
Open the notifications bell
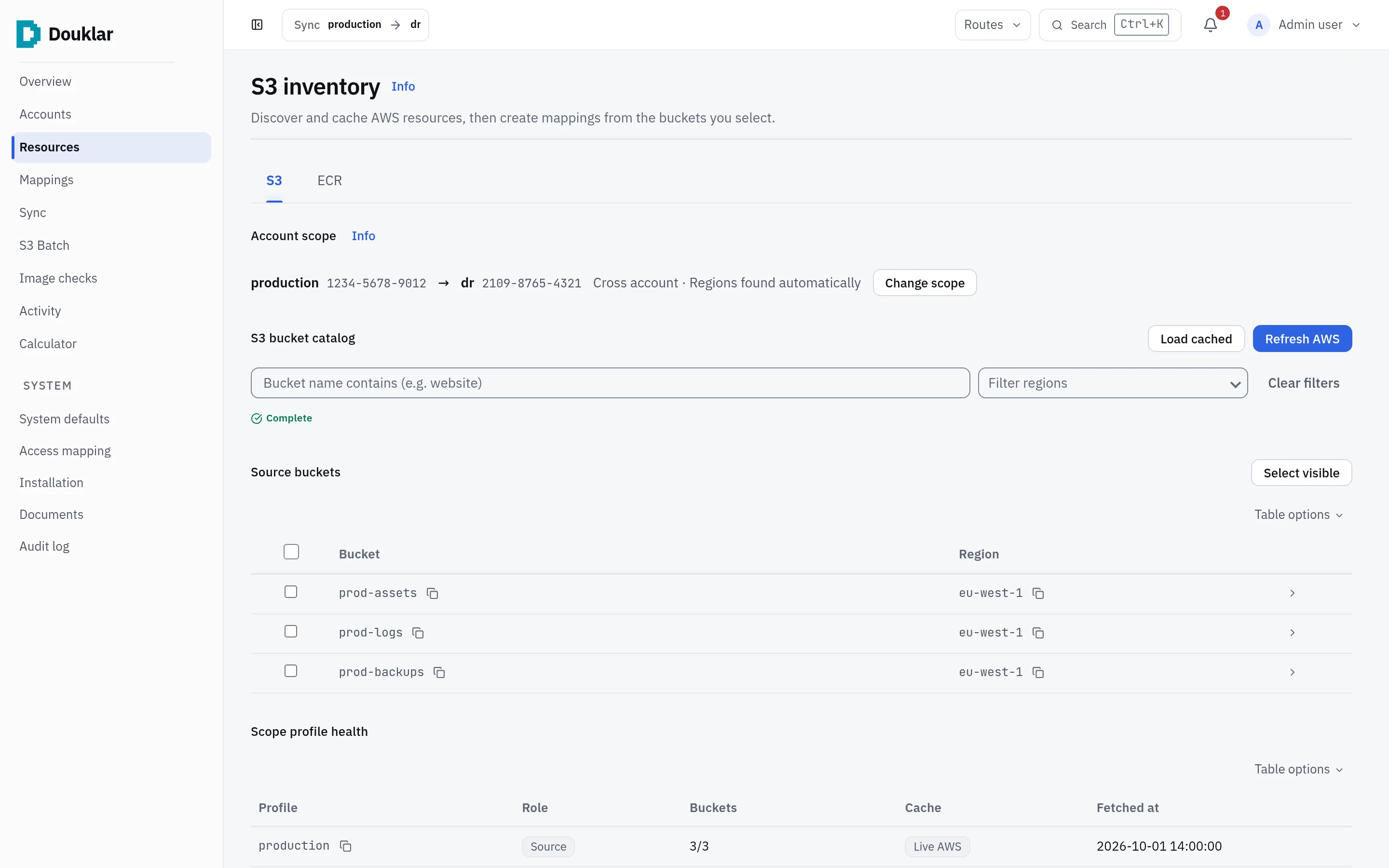pyautogui.click(x=1211, y=25)
